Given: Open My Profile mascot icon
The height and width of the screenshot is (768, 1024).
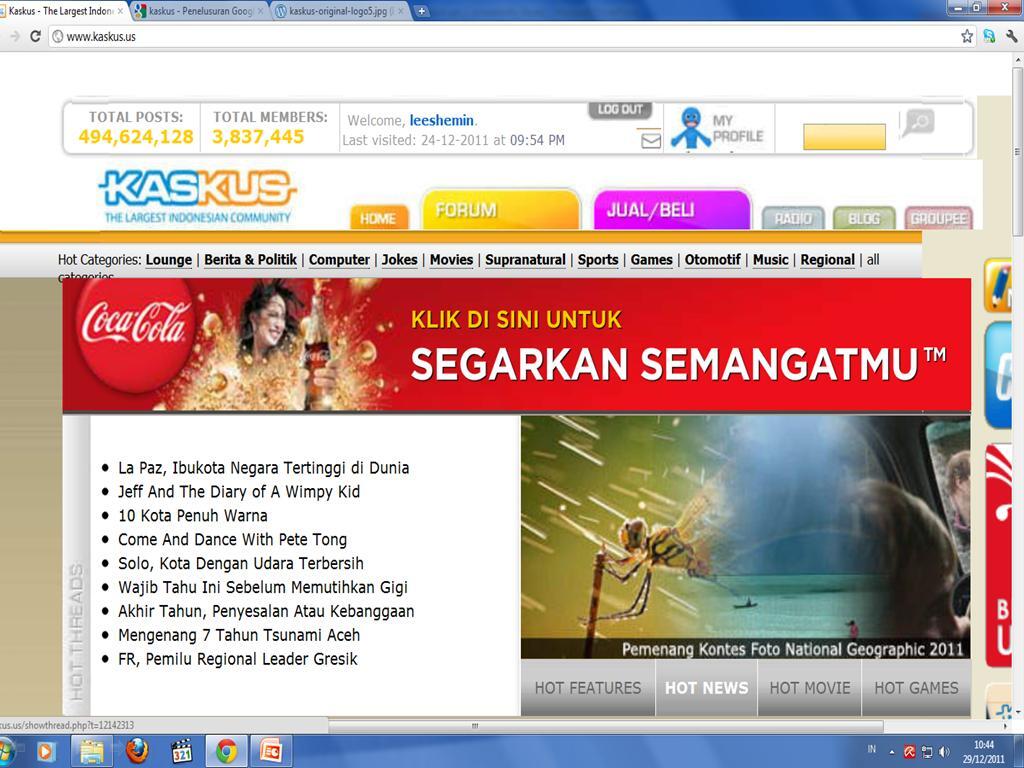Looking at the screenshot, I should coord(690,128).
